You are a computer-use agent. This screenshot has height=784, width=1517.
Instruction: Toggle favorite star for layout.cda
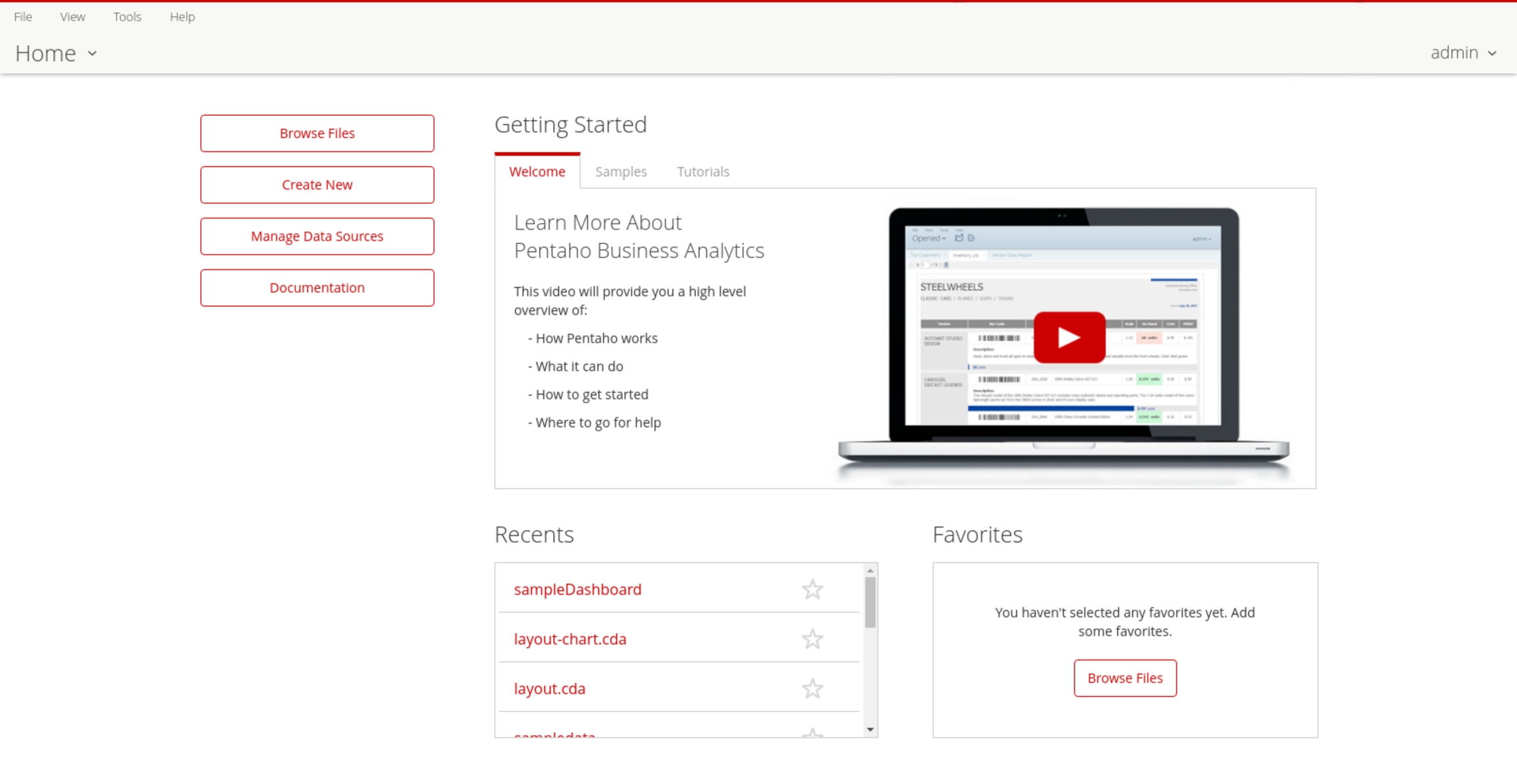click(812, 689)
